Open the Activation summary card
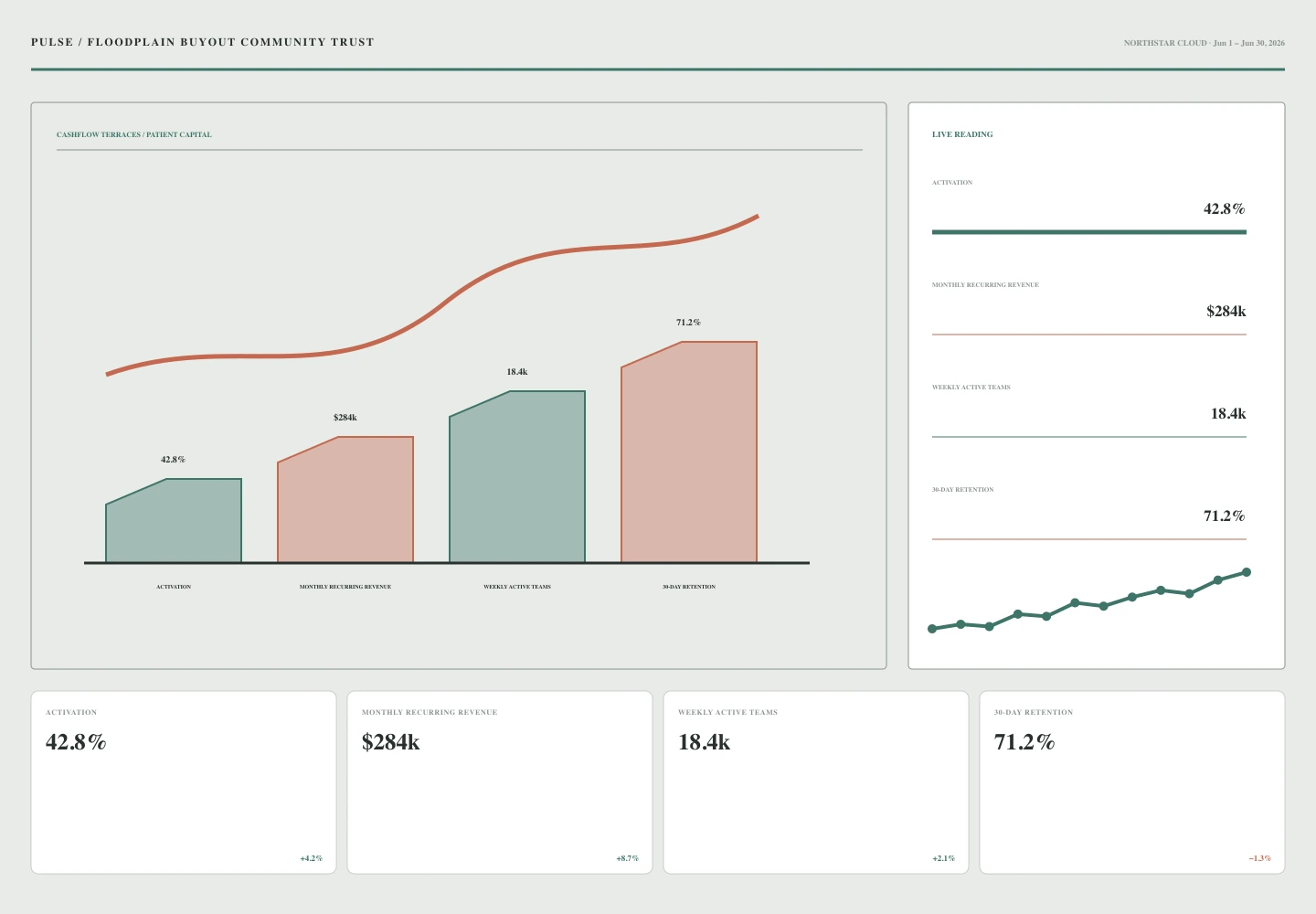The width and height of the screenshot is (1316, 914). [x=184, y=782]
